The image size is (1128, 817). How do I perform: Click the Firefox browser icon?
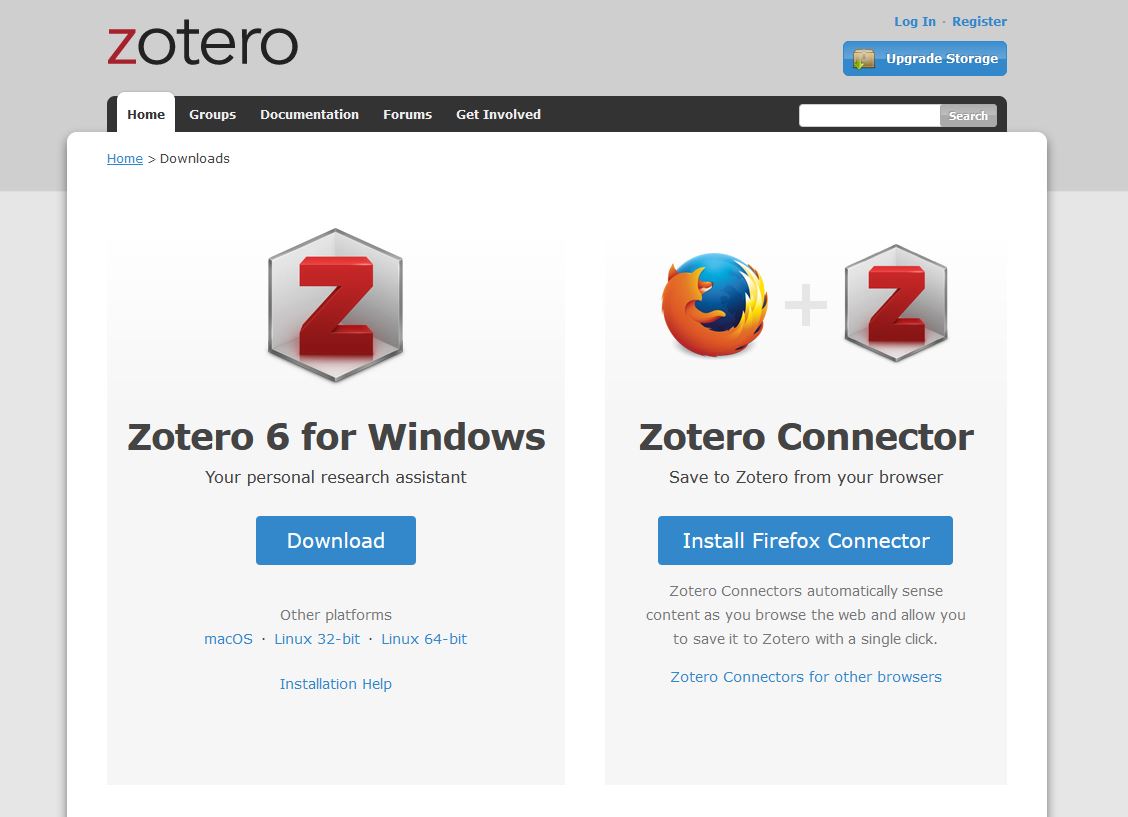712,305
